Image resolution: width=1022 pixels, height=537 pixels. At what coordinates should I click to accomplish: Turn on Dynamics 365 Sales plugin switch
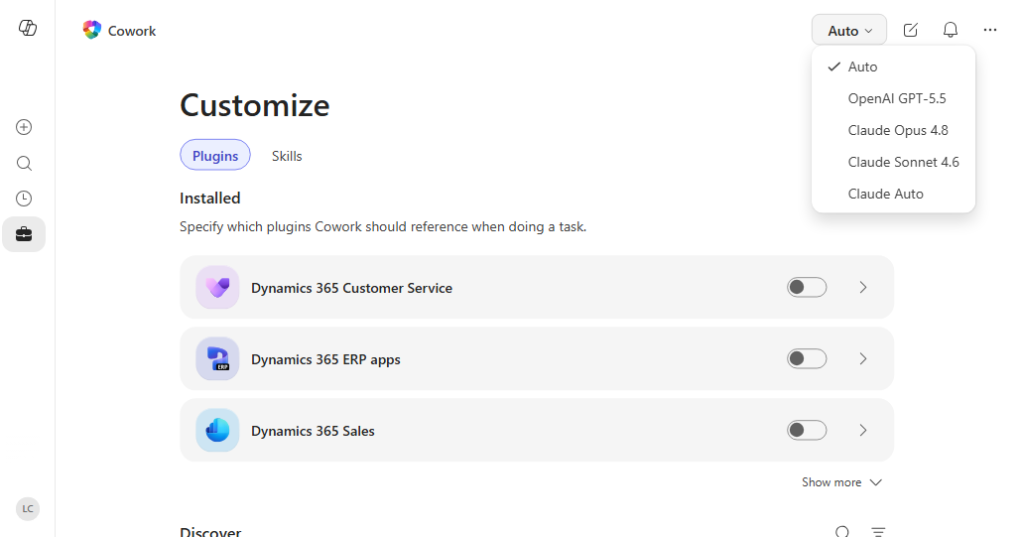tap(806, 430)
